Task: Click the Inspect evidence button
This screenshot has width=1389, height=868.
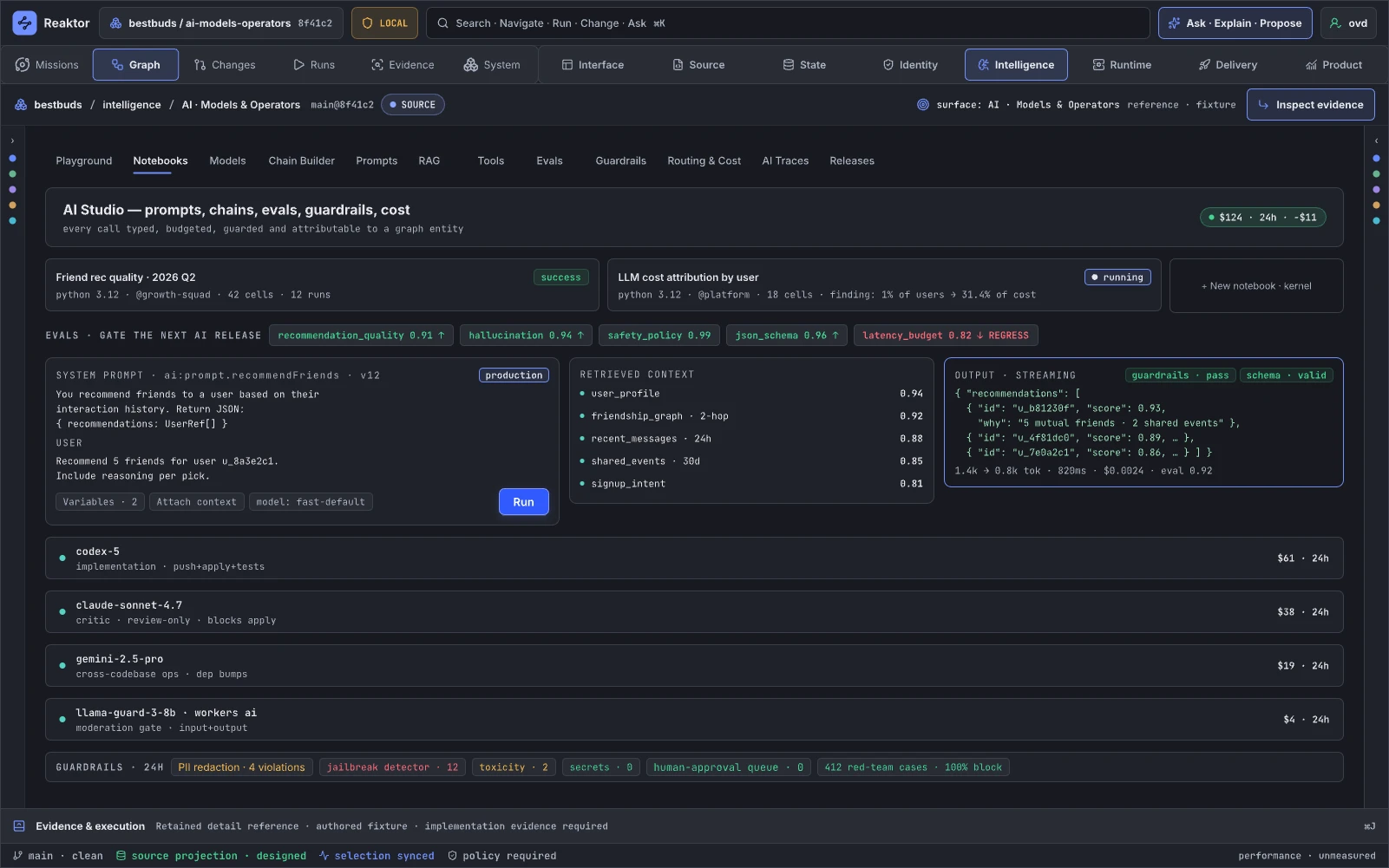Action: pos(1311,105)
